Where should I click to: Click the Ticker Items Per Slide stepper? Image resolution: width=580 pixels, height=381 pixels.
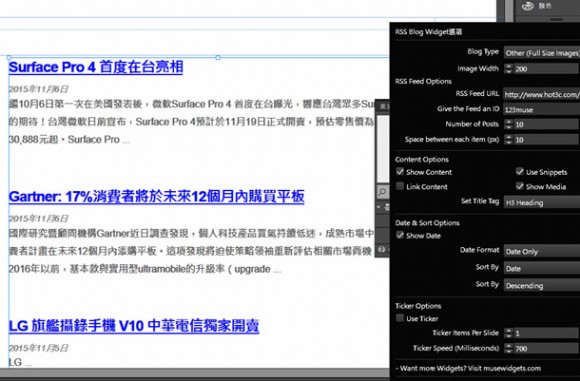[x=509, y=333]
